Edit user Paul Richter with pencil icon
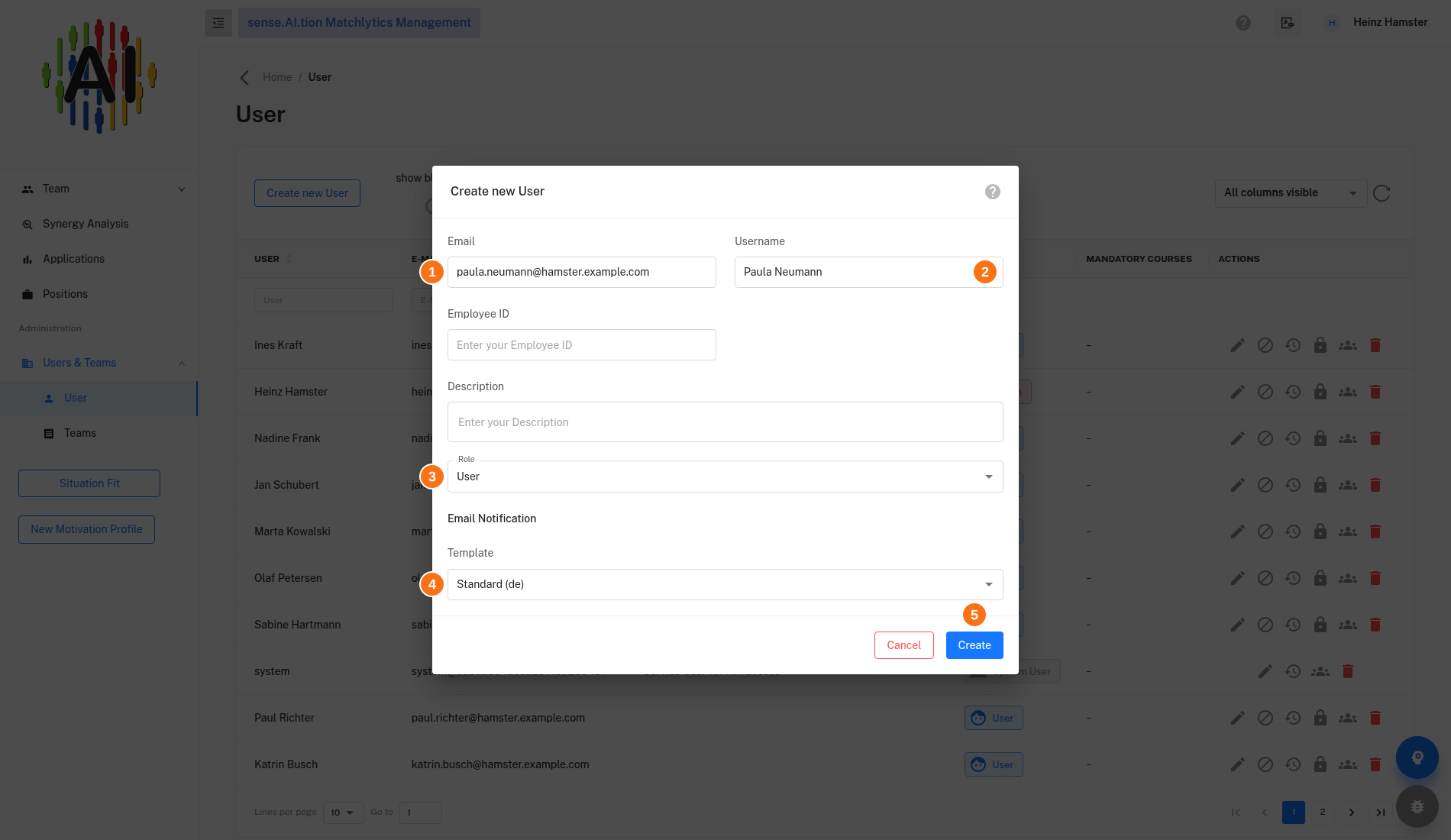Screen dimensions: 1451x840 click(x=1238, y=718)
